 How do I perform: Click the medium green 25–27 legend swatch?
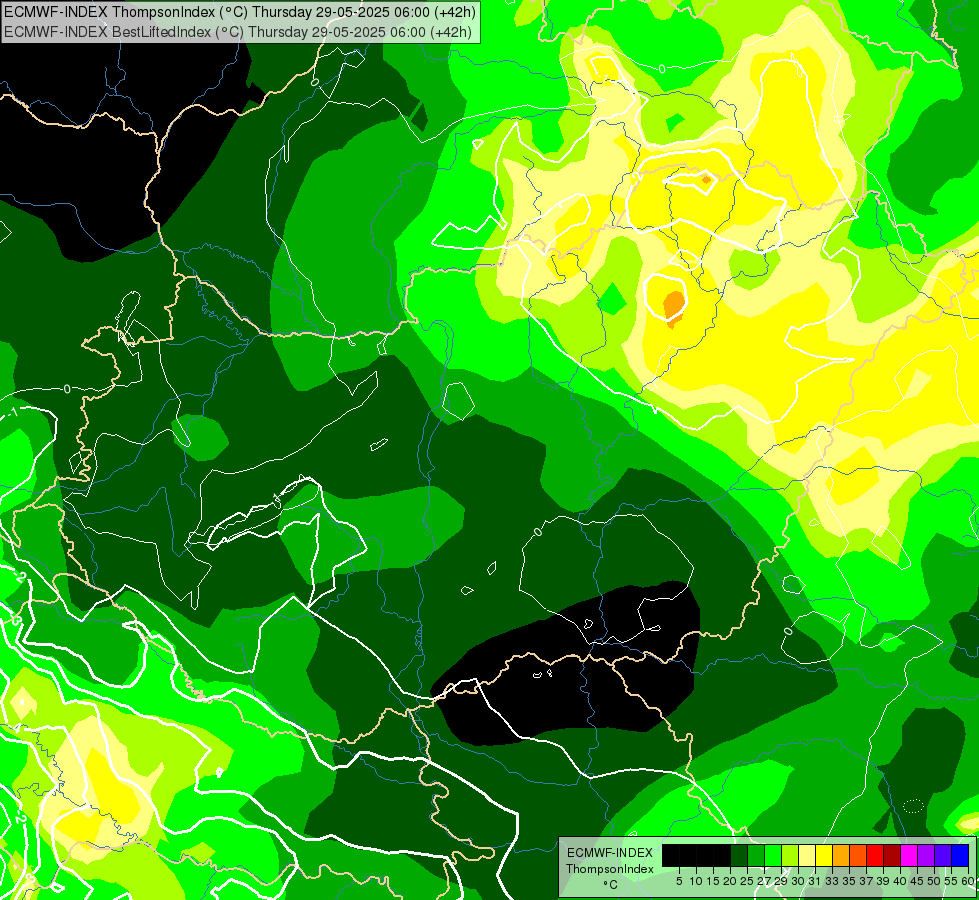pyautogui.click(x=756, y=855)
